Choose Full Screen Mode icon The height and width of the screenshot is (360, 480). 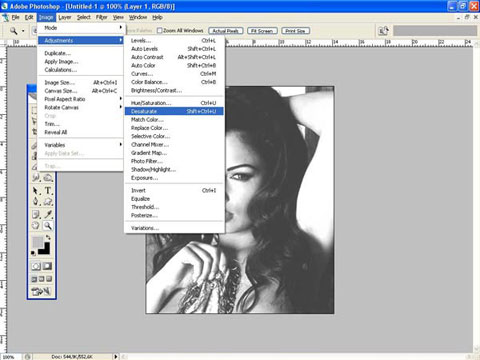tap(49, 279)
